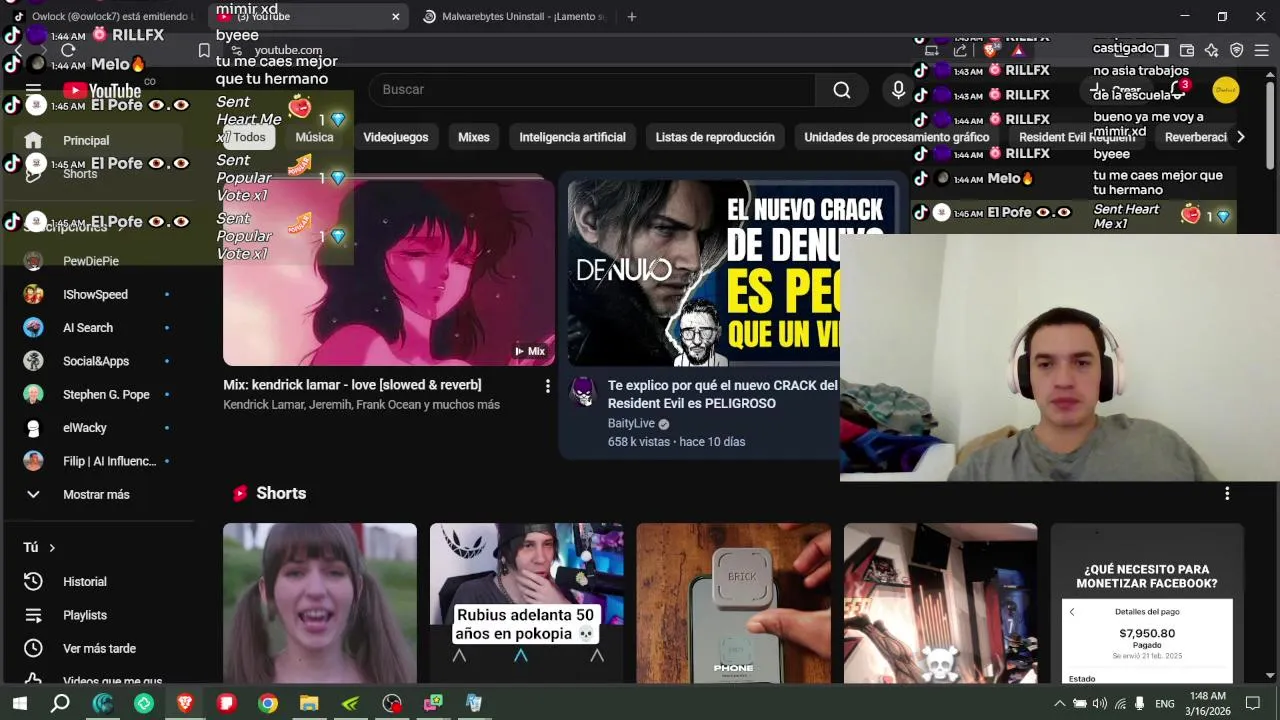The width and height of the screenshot is (1280, 720).
Task: Expand Mostrar más subscriptions
Action: [x=95, y=494]
